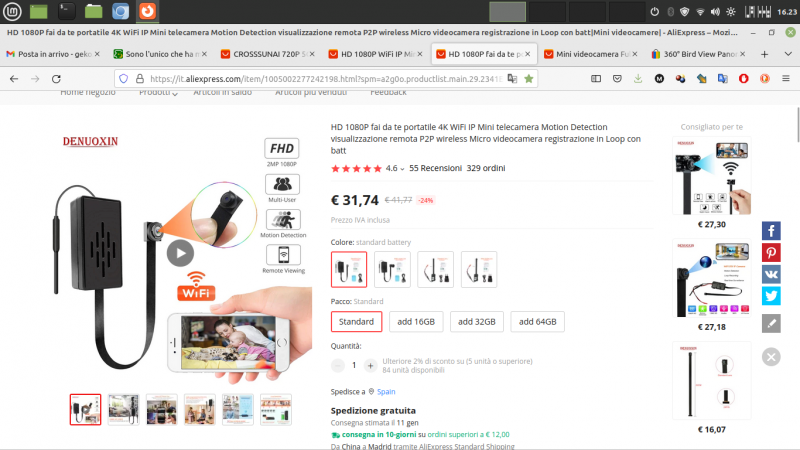Open Firefox hamburger application menu
The image size is (800, 450).
click(786, 79)
